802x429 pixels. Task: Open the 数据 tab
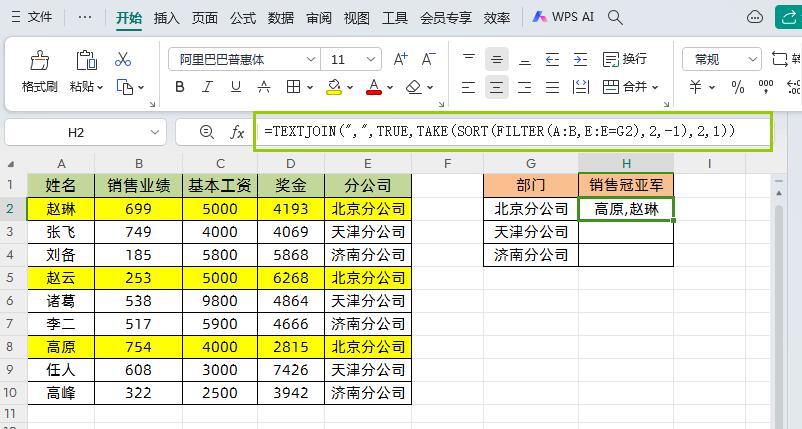tap(281, 18)
